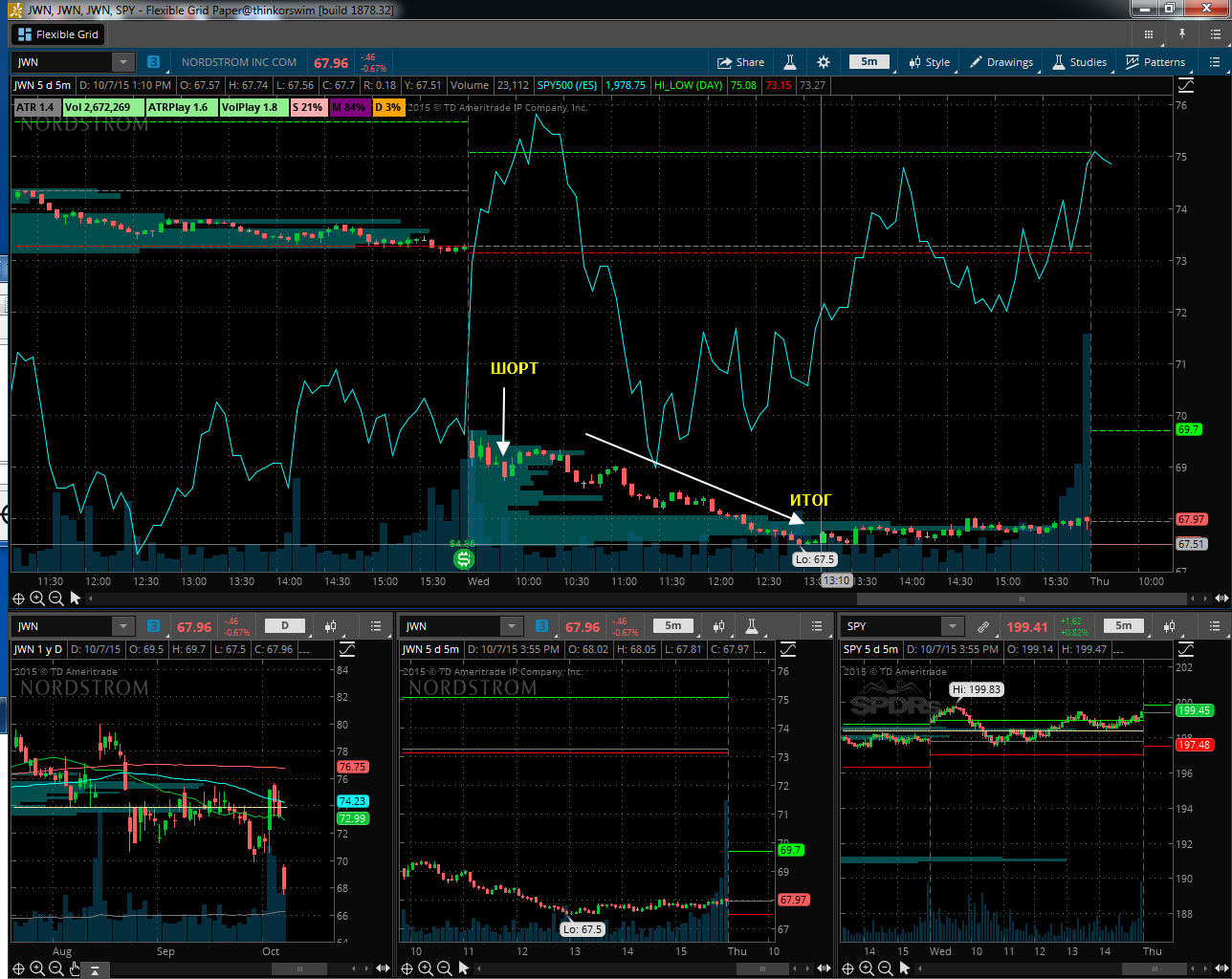This screenshot has height=979, width=1232.
Task: Click SPY chart horizontal scrollbar thumb
Action: 1155,968
